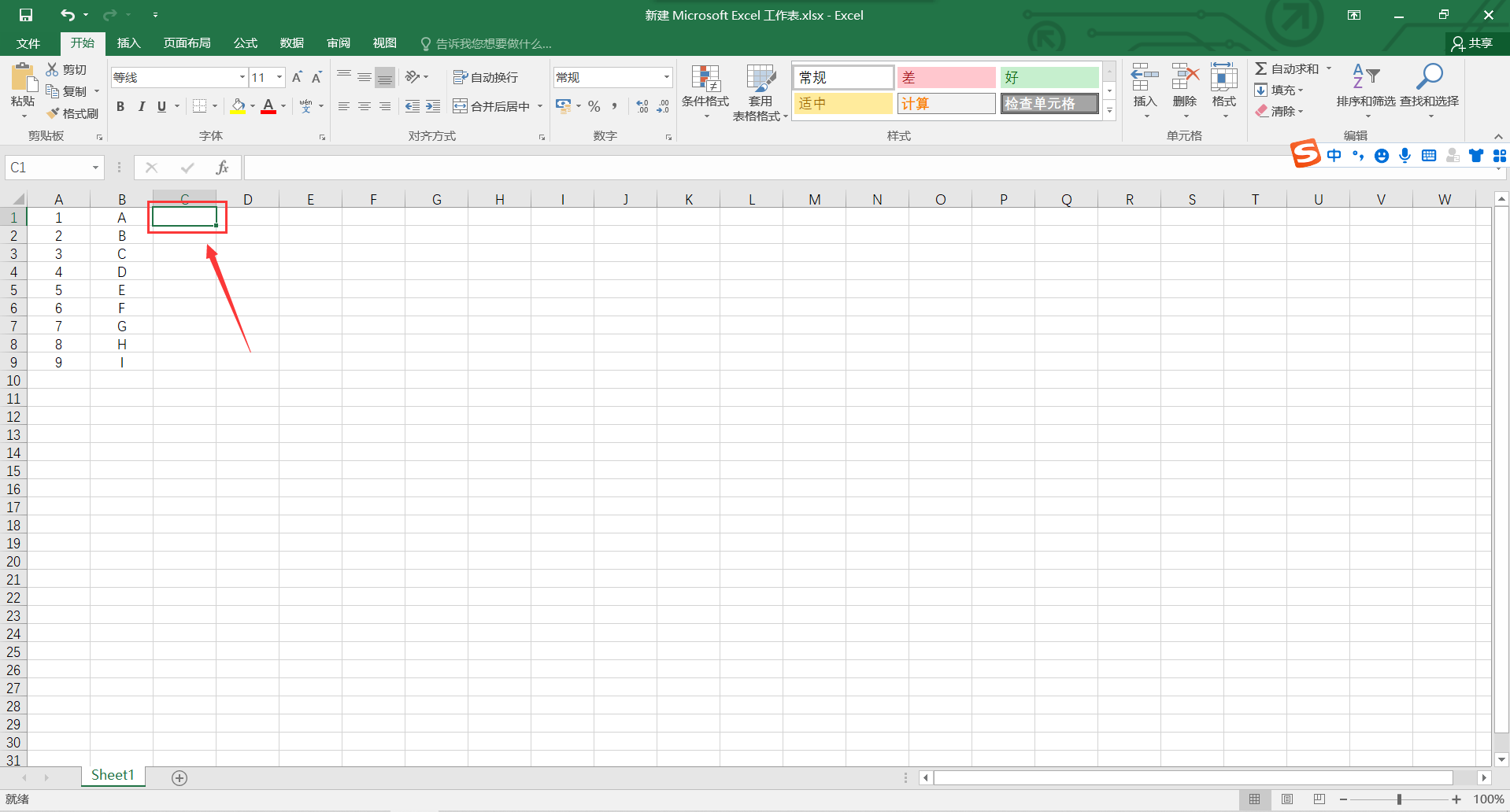
Task: Select the 差 bad cell style
Action: (x=946, y=77)
